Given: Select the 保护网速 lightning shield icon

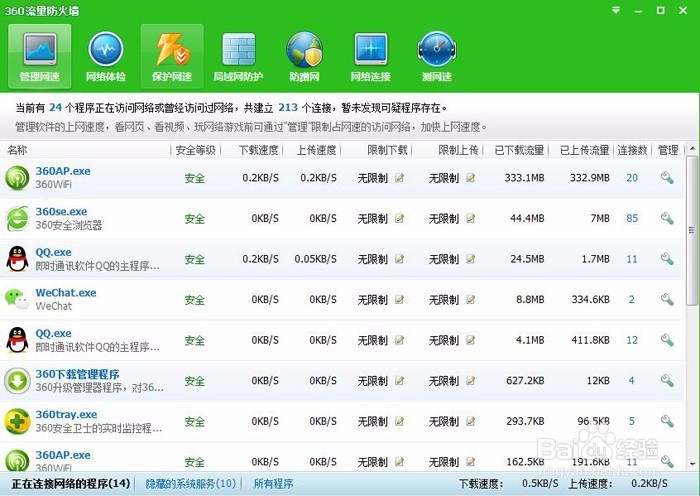Looking at the screenshot, I should click(172, 56).
